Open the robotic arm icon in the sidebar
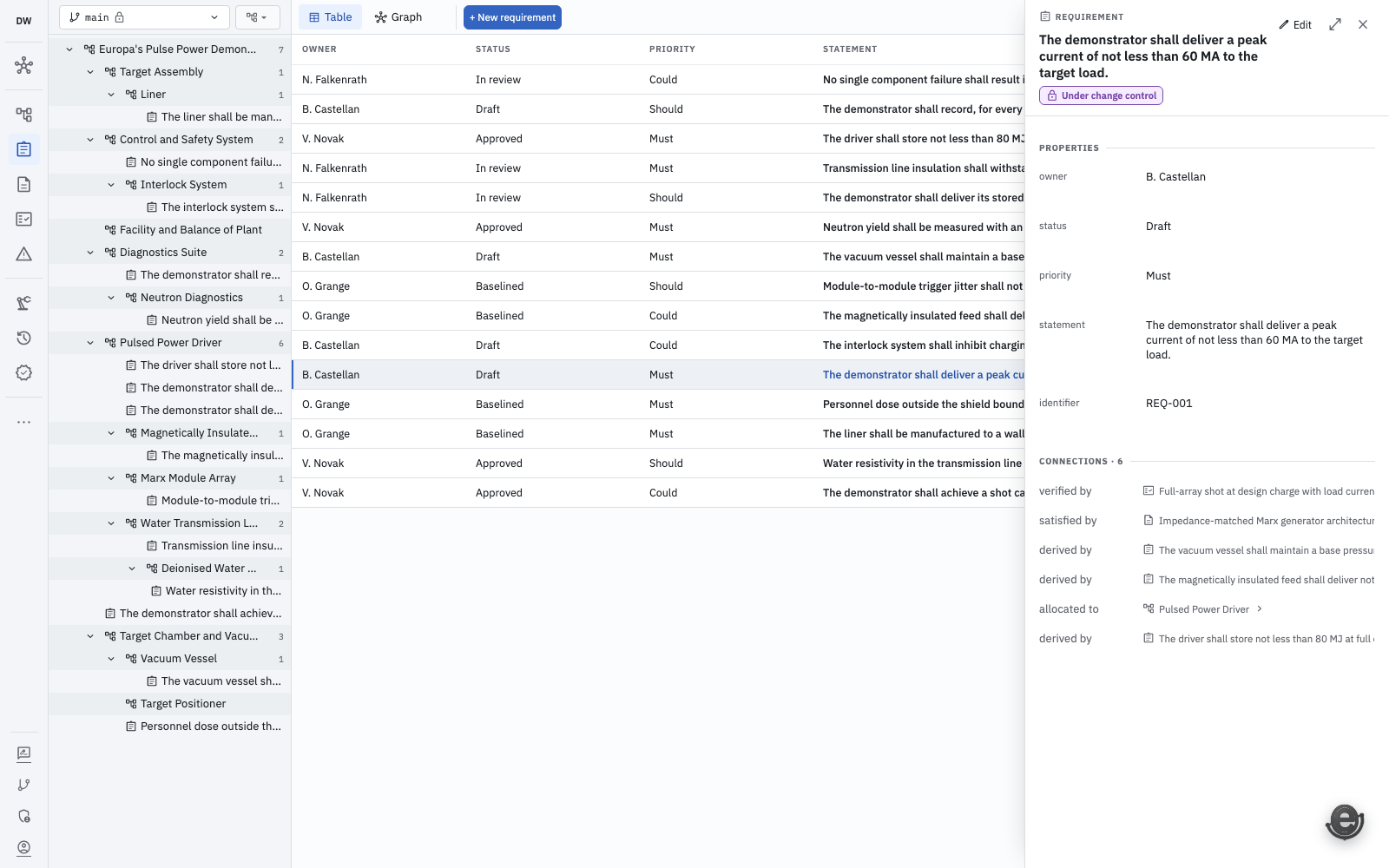1389x868 pixels. point(23,303)
